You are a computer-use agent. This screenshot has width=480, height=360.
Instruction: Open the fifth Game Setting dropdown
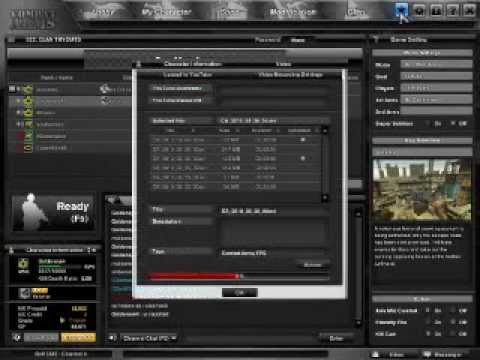(x=436, y=111)
